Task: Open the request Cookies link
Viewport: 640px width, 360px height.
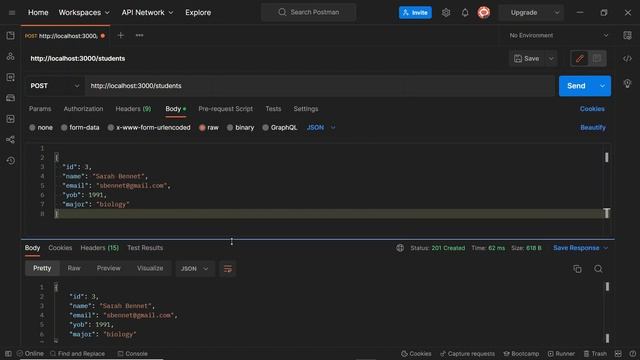Action: coord(592,109)
